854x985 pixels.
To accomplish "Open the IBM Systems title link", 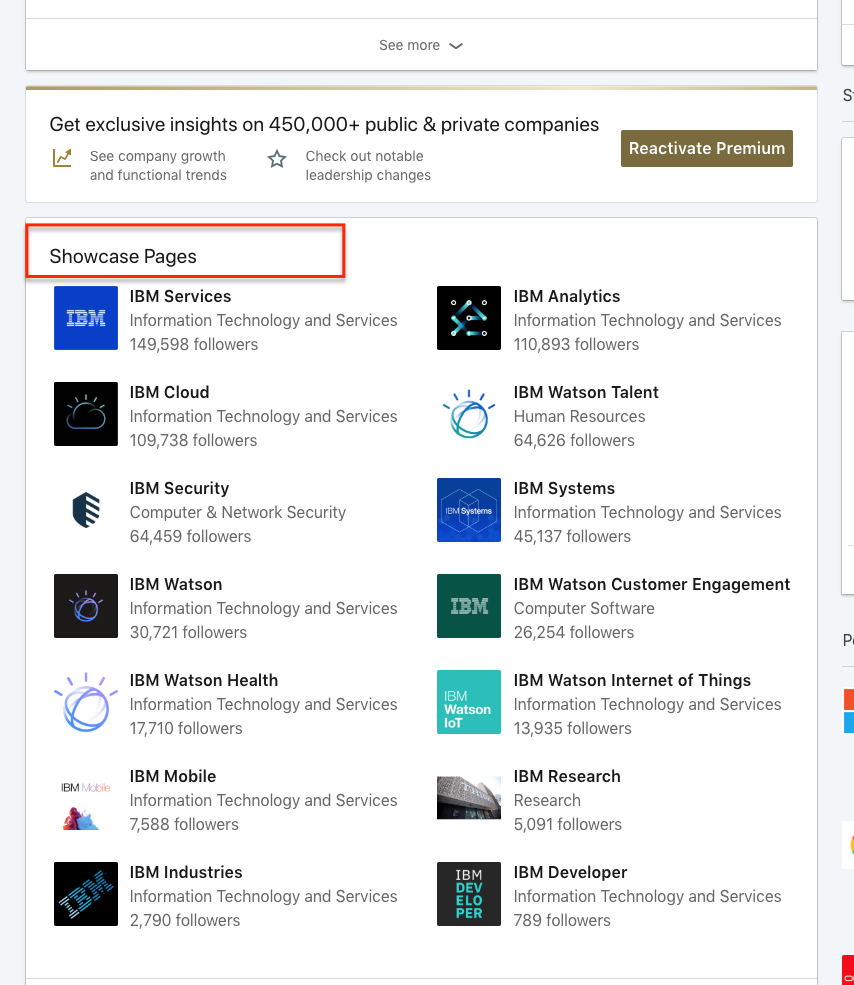I will point(564,489).
